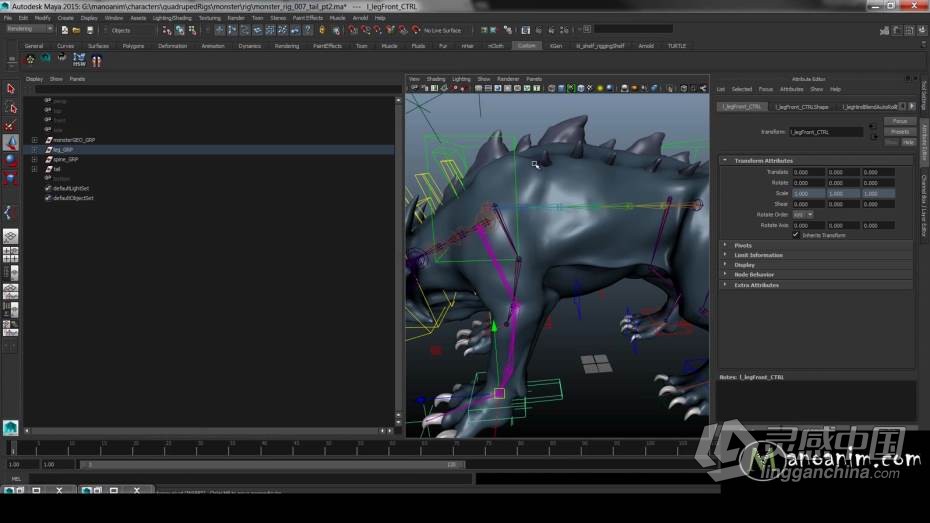Click the outliner vertical scrollbar

[x=398, y=260]
